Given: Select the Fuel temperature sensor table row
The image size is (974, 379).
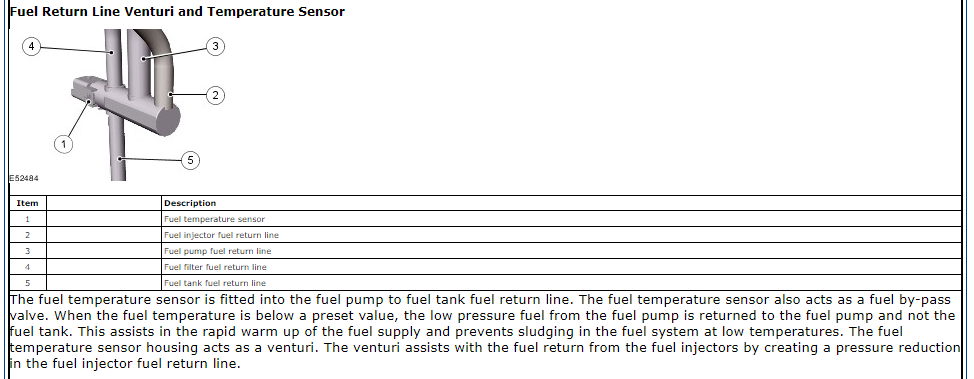Looking at the screenshot, I should coord(485,219).
